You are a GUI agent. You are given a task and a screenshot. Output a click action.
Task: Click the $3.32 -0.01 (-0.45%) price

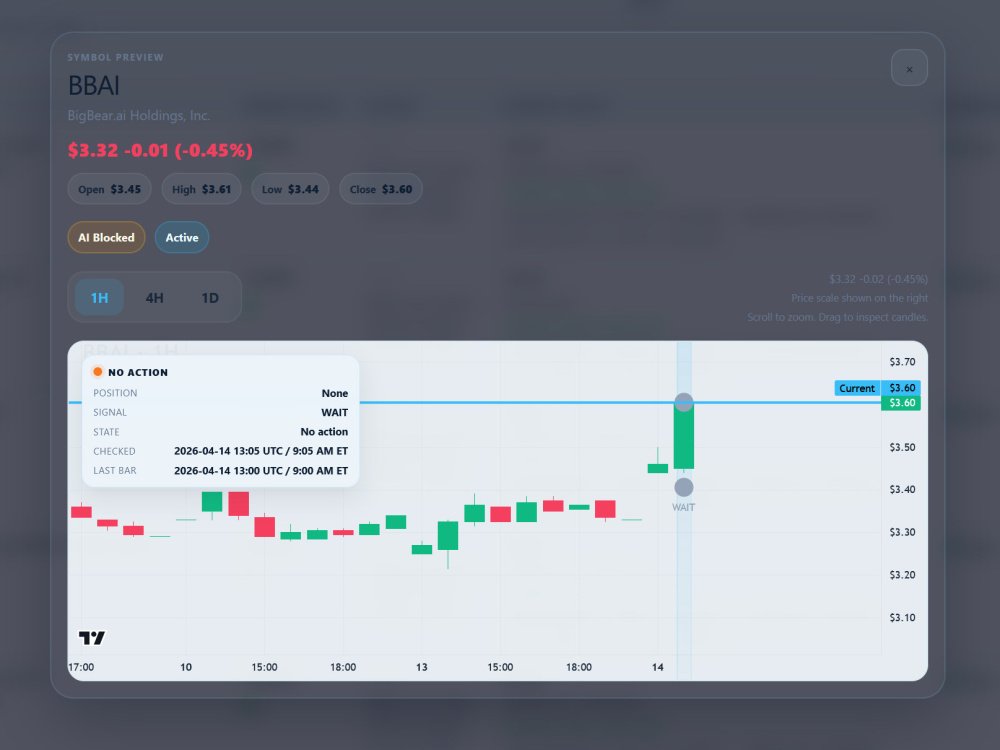160,151
